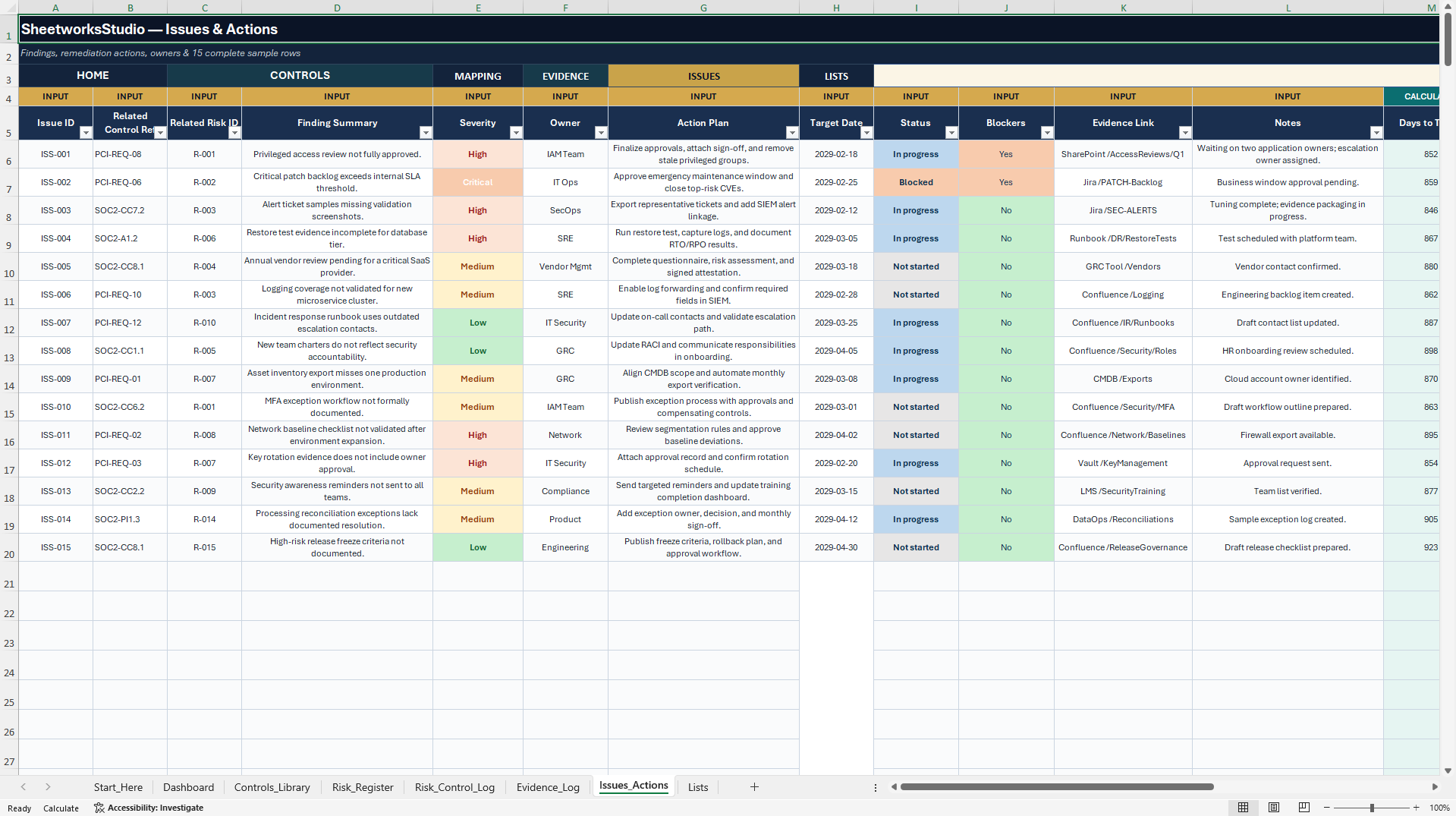Viewport: 1456px width, 816px height.
Task: Click the horizontal scrollbar thumb
Action: tap(1057, 787)
